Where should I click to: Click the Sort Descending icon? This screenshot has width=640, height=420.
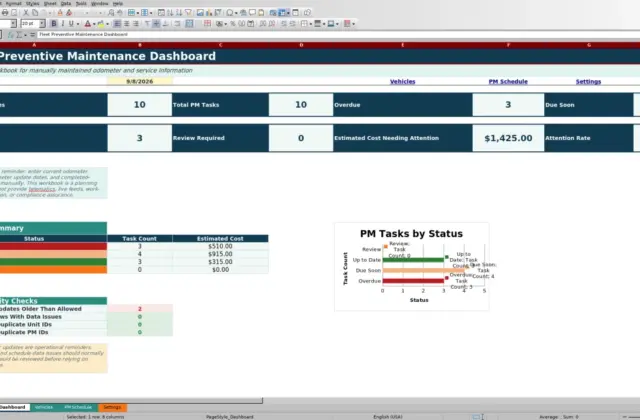179,13
